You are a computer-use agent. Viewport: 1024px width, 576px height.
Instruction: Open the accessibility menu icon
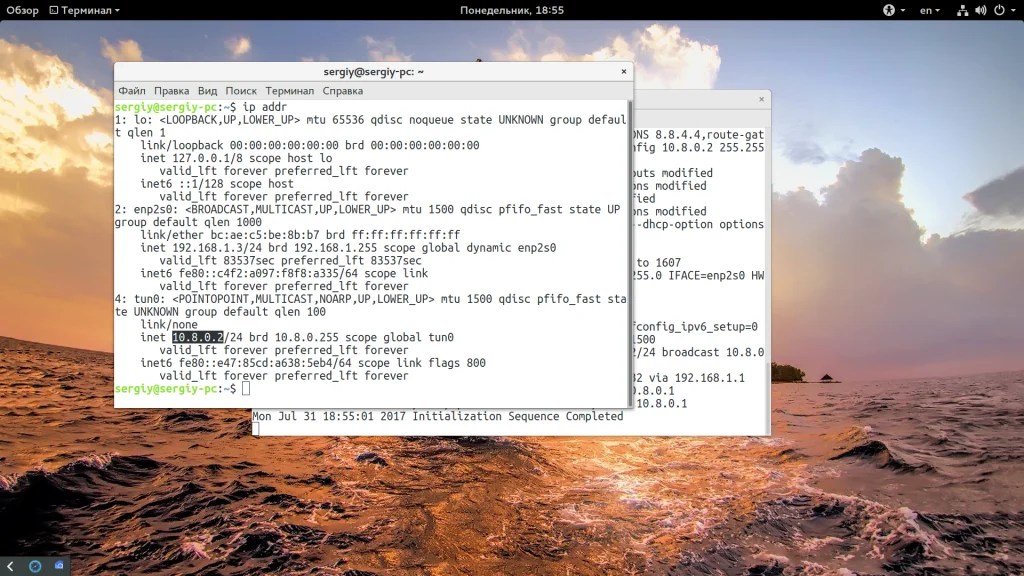[889, 10]
